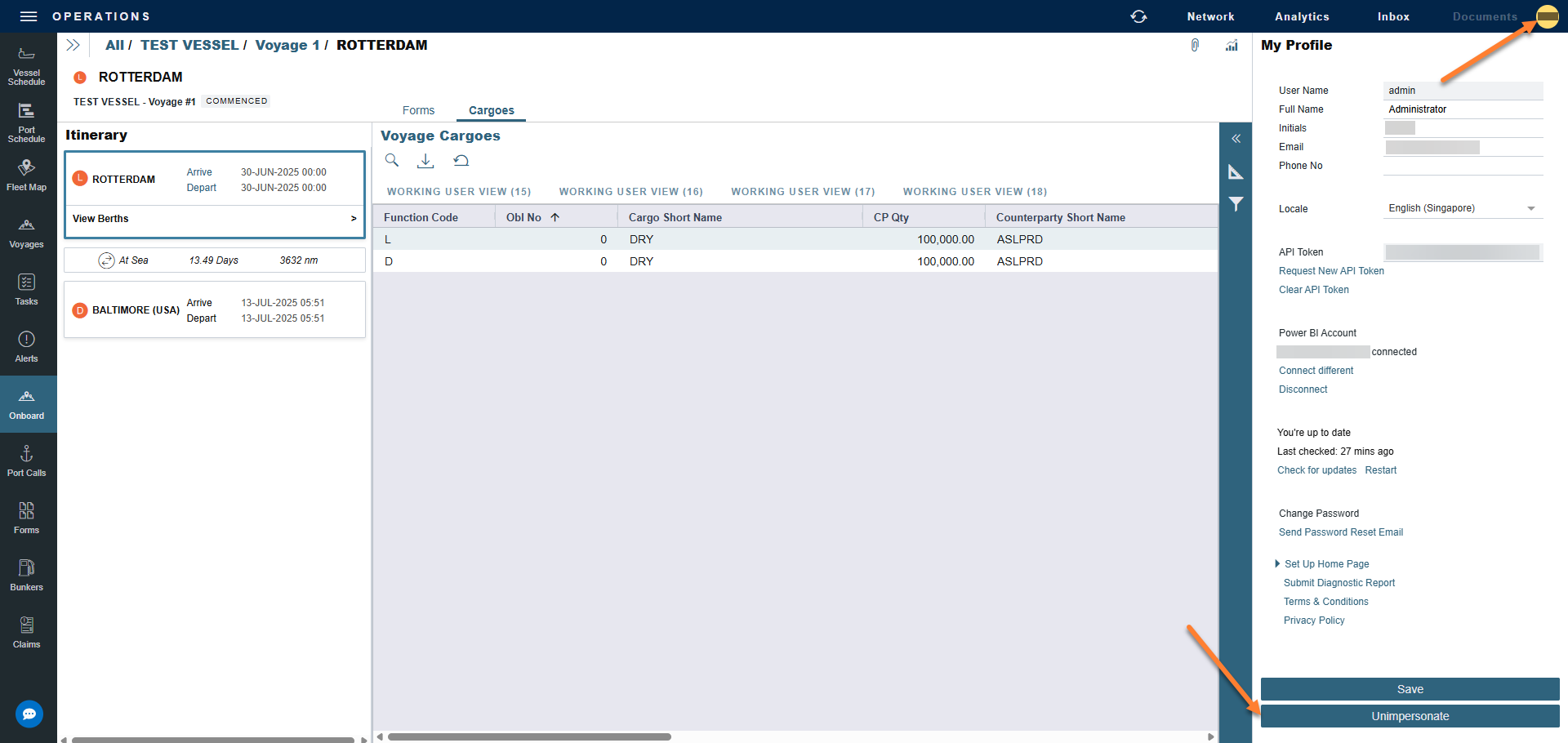Click the Full Name input field
This screenshot has height=743, width=1568.
1463,109
